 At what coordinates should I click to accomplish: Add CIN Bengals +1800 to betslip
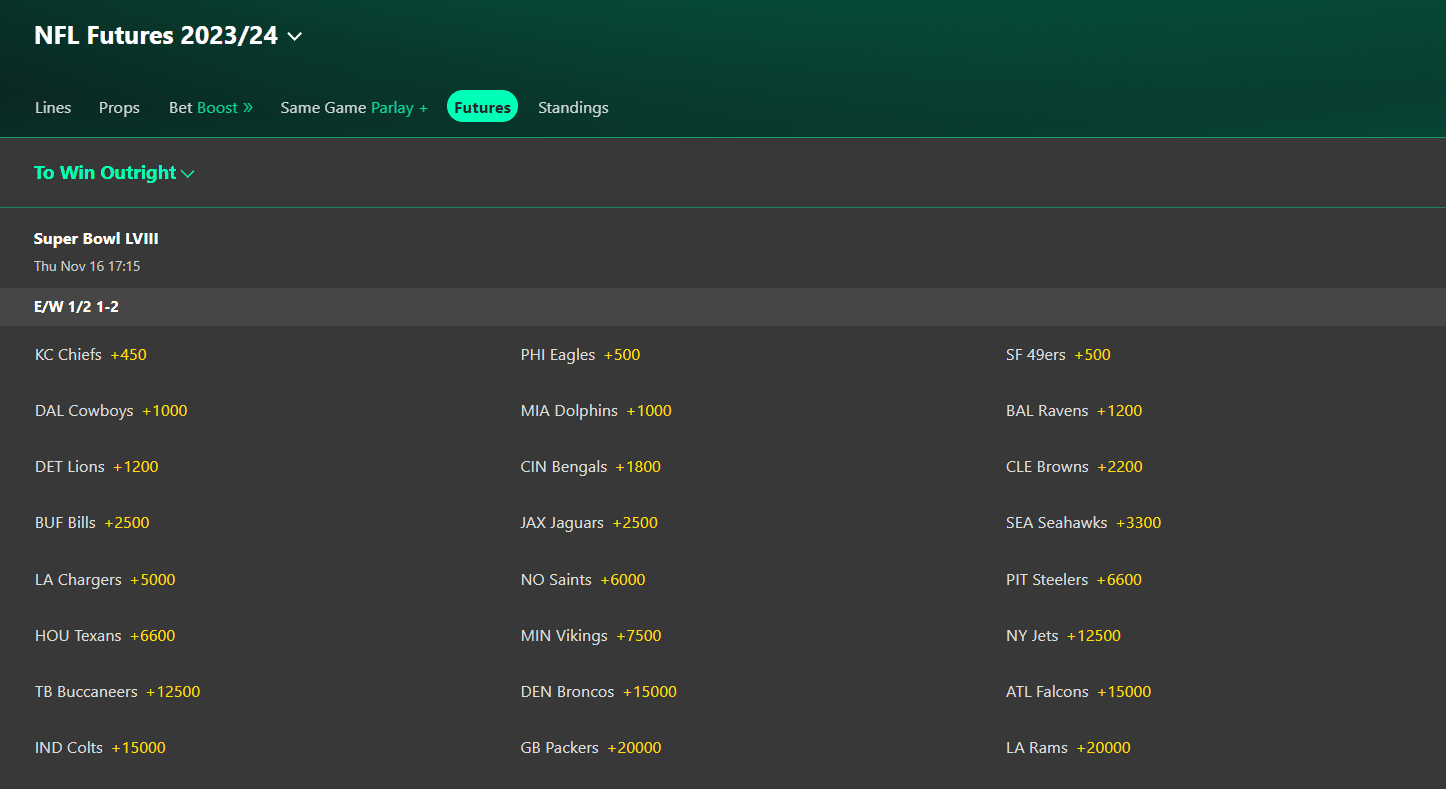click(x=591, y=467)
